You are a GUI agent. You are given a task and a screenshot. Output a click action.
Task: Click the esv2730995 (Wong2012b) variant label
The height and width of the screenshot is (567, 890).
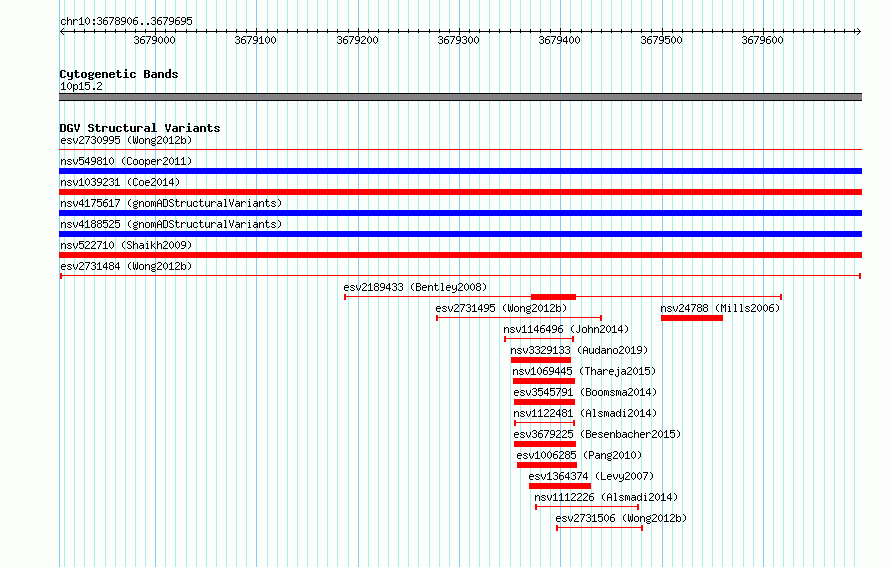tap(126, 140)
